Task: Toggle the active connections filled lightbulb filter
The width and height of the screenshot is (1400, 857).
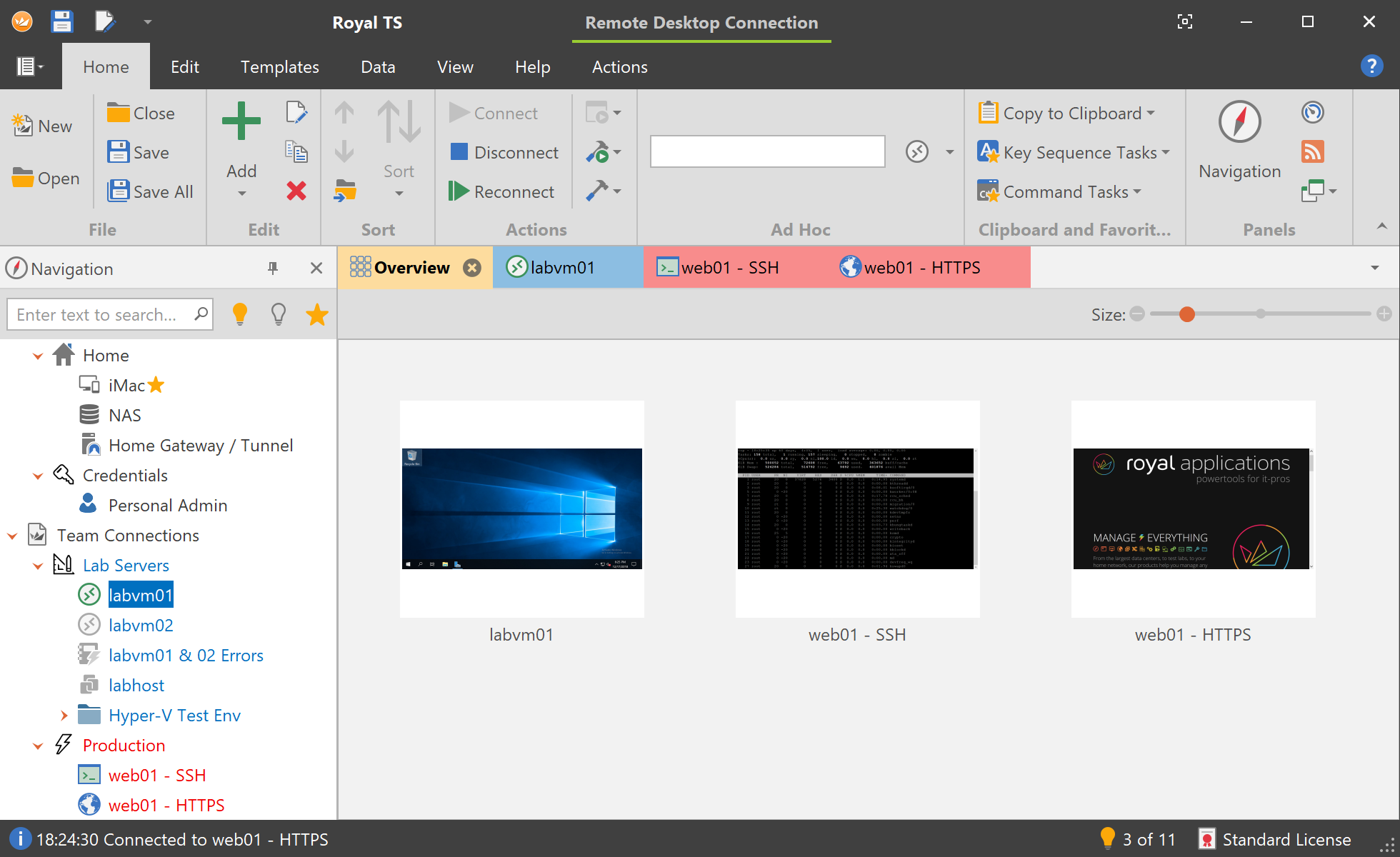Action: (x=240, y=314)
